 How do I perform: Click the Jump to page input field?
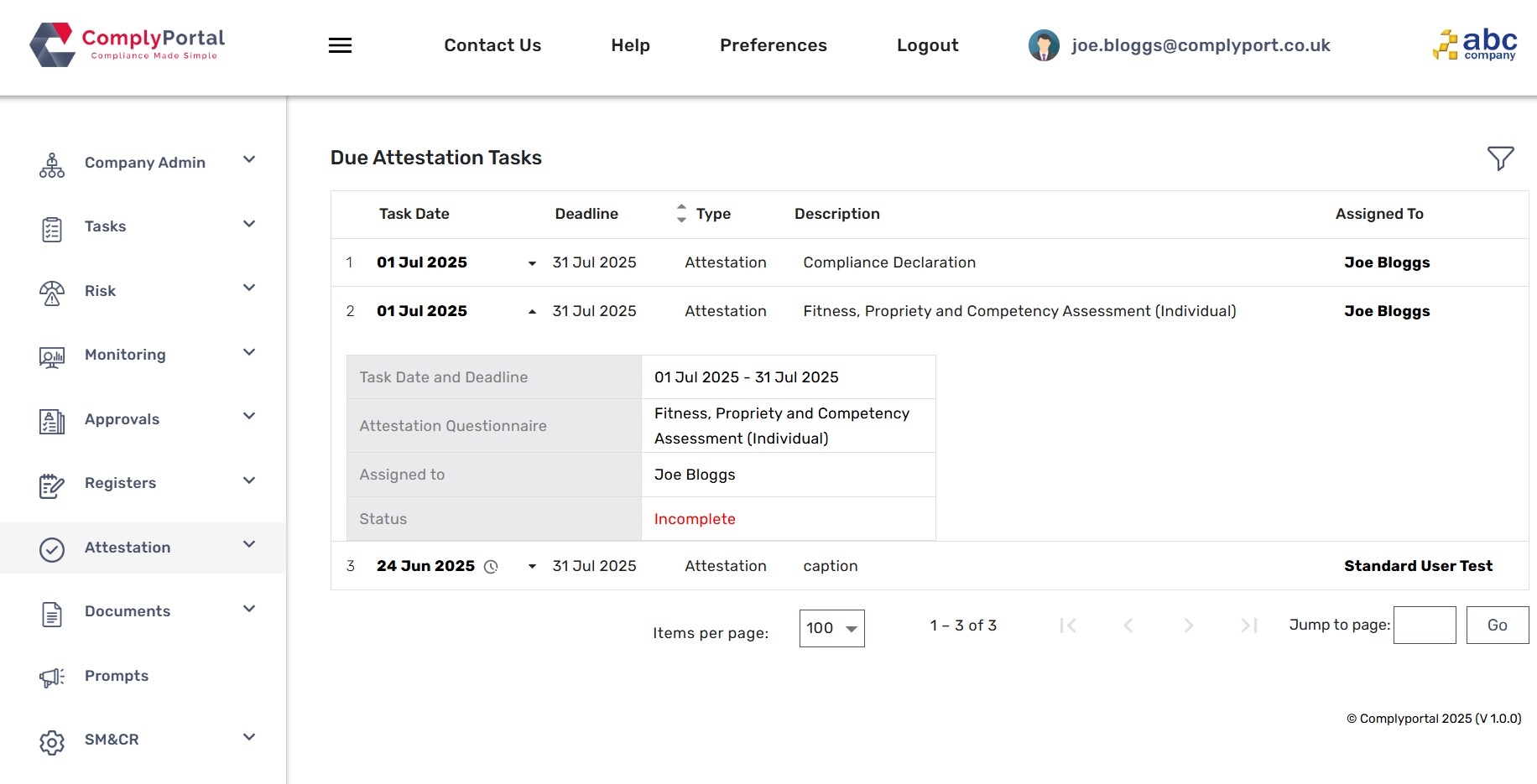pyautogui.click(x=1424, y=626)
